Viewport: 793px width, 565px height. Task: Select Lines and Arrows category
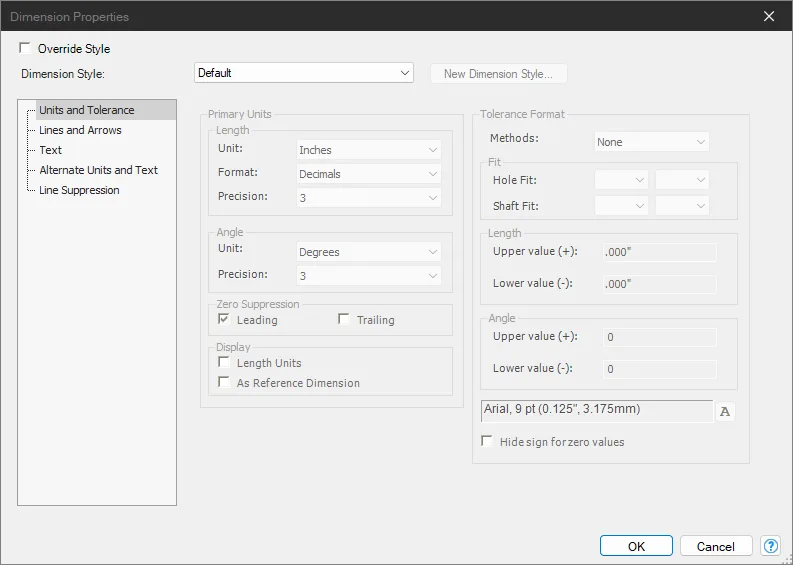(80, 130)
